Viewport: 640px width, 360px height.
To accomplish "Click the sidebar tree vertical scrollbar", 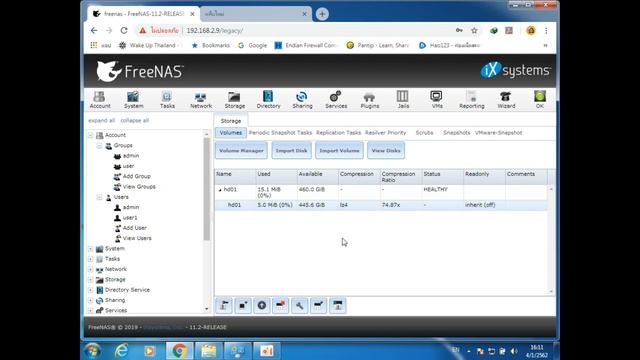I will 207,189.
